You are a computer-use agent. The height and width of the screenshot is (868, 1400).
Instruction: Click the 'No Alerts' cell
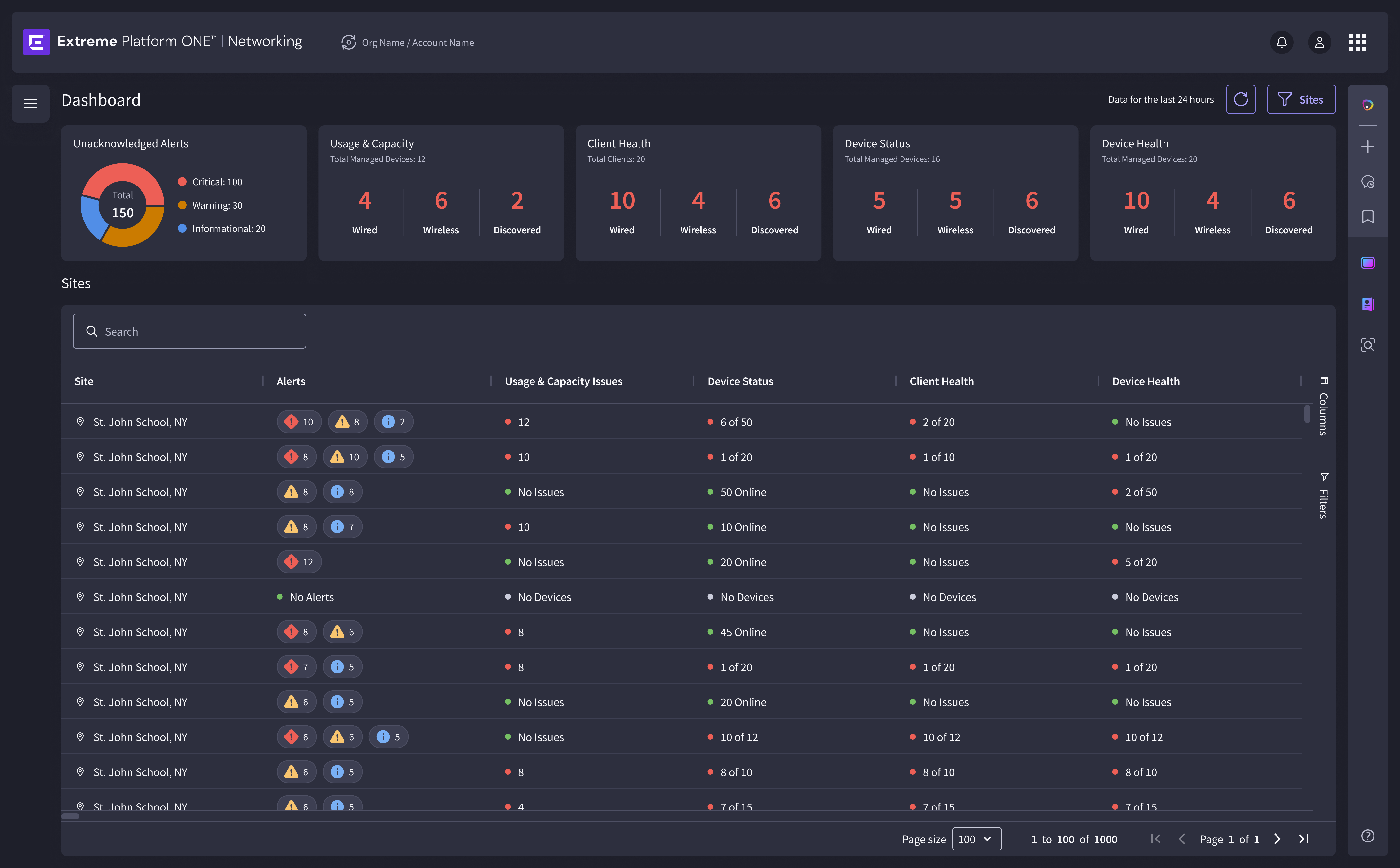pos(305,597)
